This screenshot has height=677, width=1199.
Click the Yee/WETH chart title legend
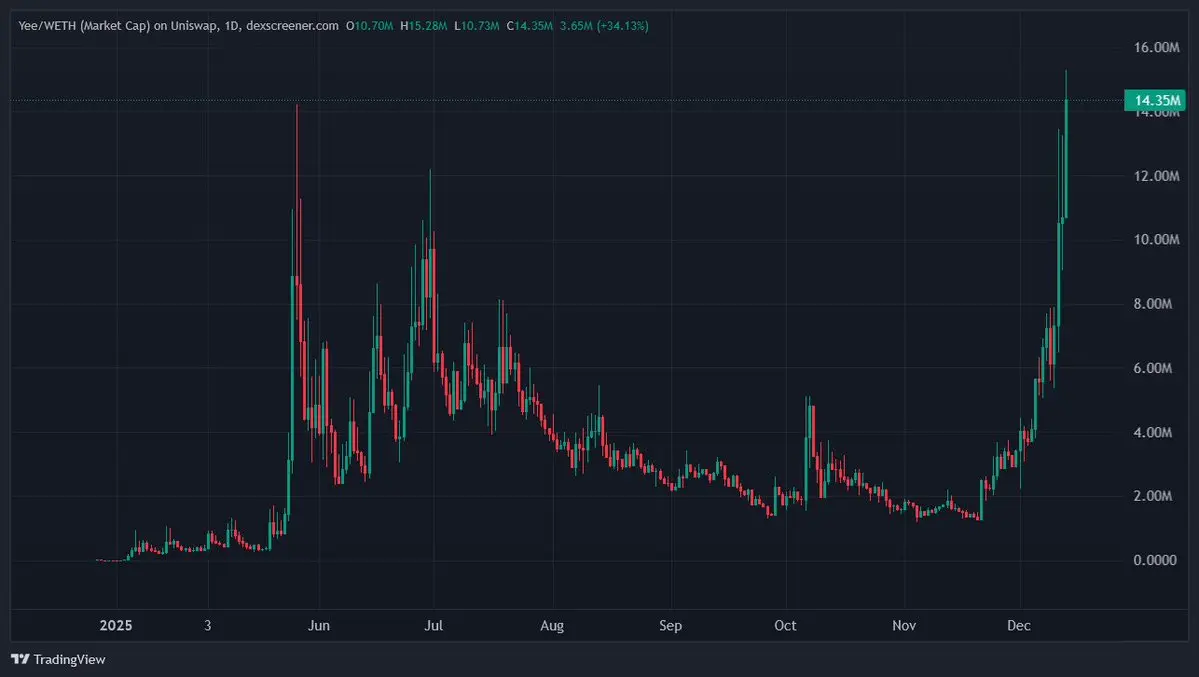point(178,26)
